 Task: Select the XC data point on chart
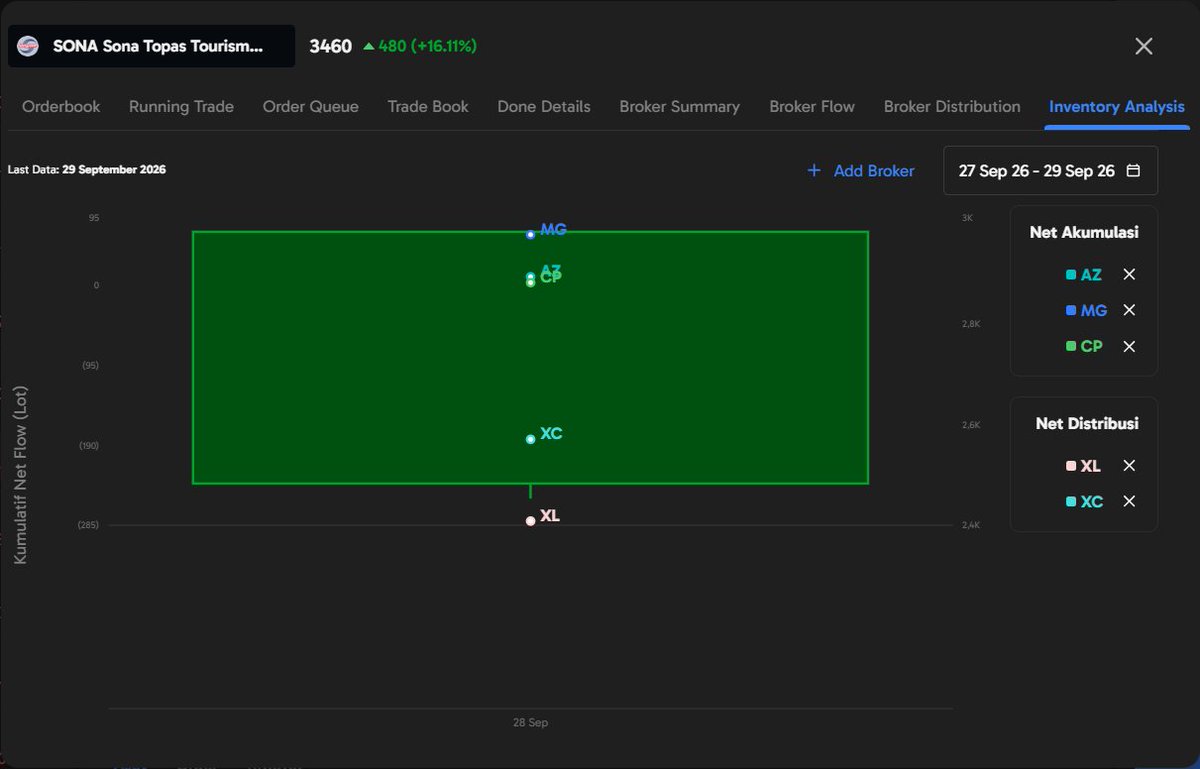[x=530, y=439]
